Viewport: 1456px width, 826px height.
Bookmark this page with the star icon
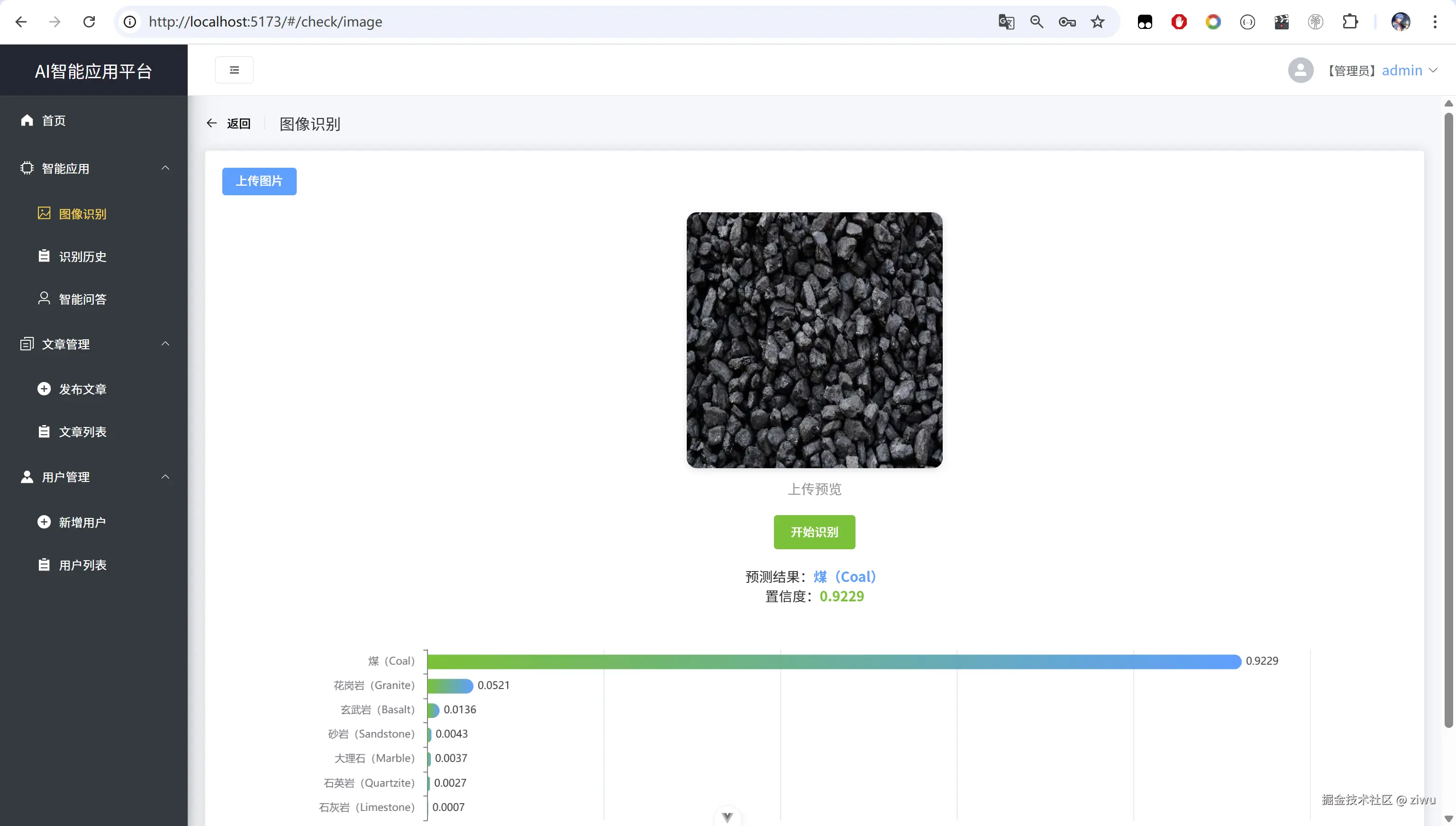(1098, 21)
